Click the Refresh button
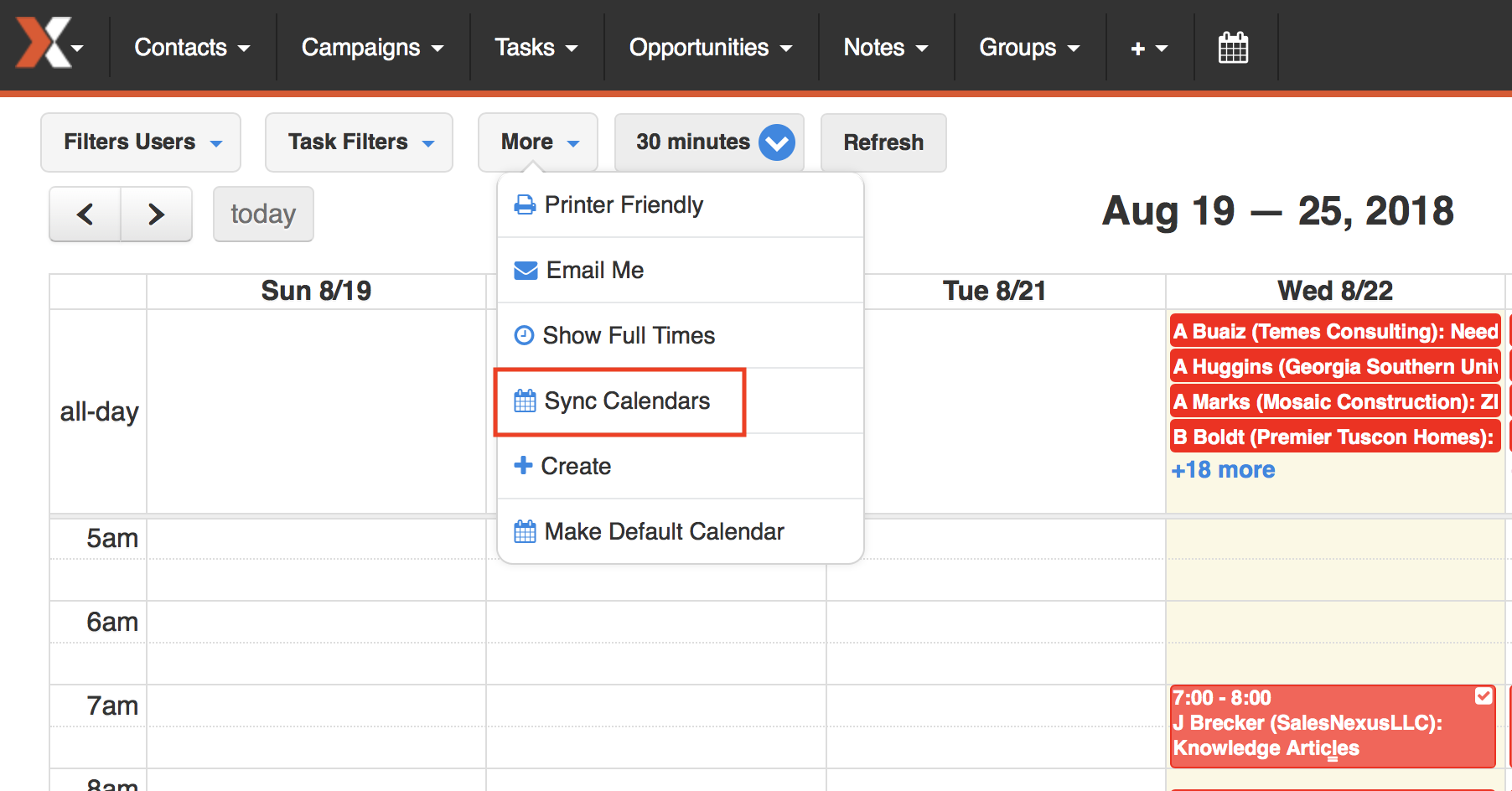 [x=883, y=142]
